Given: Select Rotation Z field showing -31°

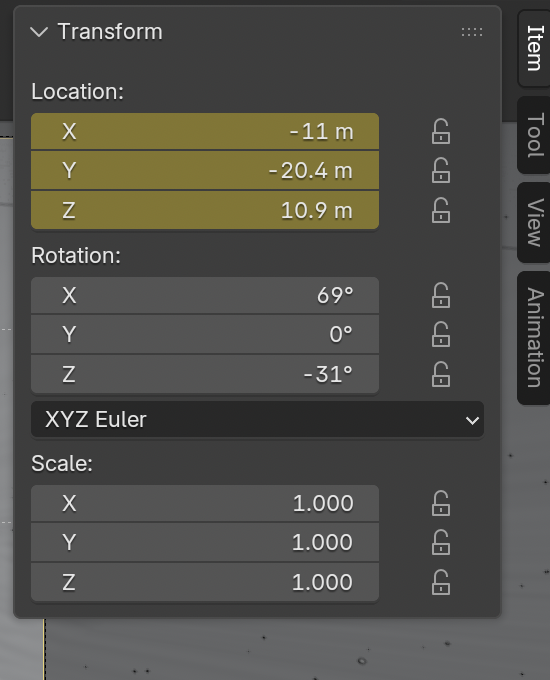Looking at the screenshot, I should click(205, 374).
